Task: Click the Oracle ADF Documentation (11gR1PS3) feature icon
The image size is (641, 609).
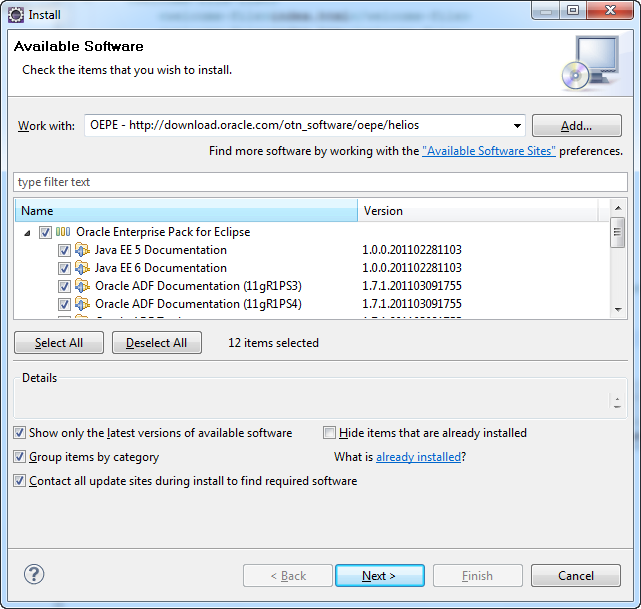Action: [82, 286]
